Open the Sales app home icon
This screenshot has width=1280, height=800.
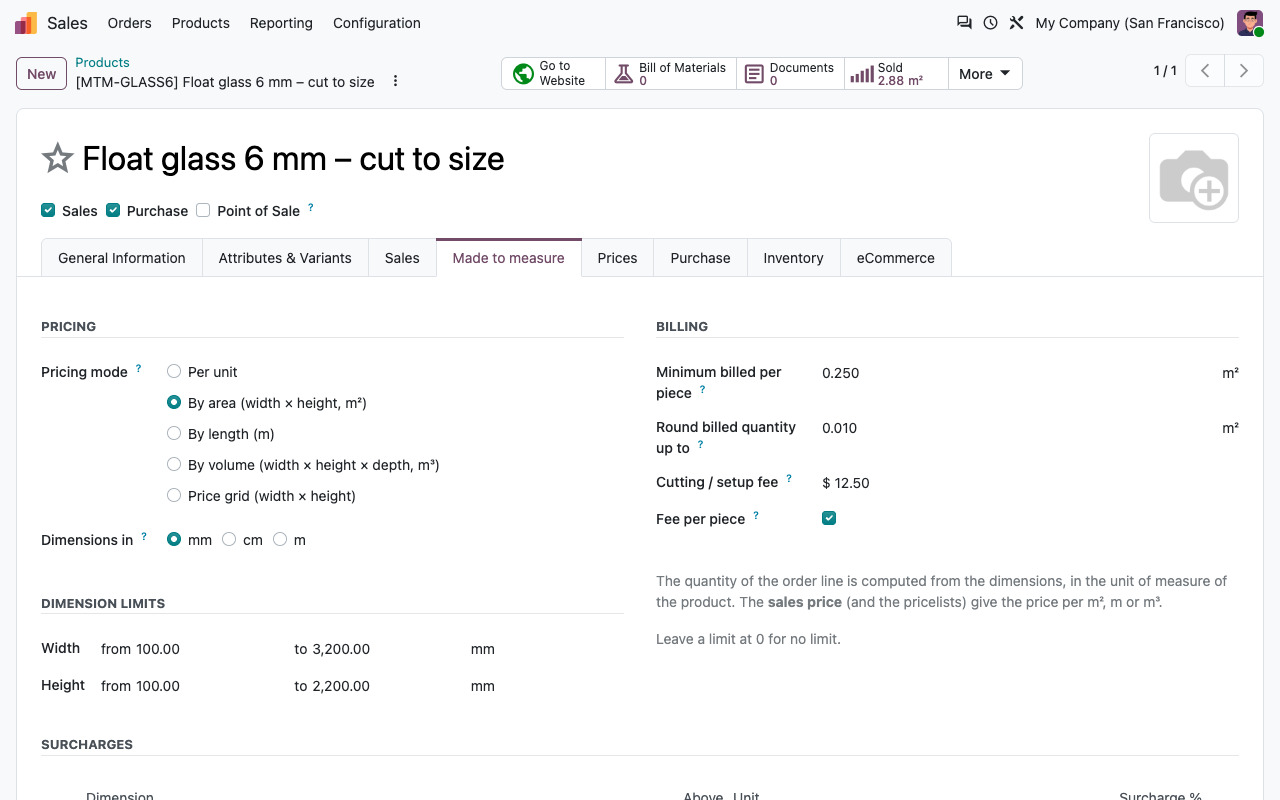[26, 23]
